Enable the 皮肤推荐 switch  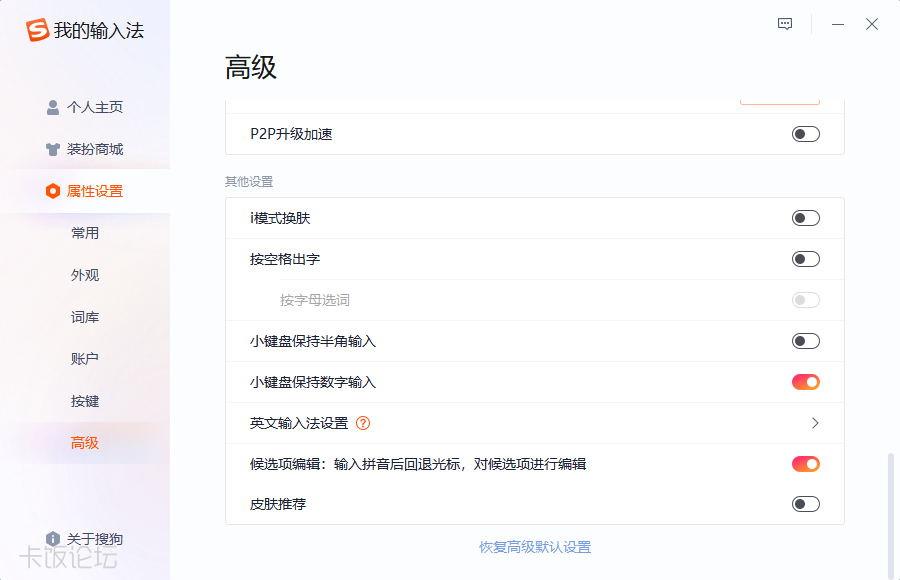pos(804,504)
